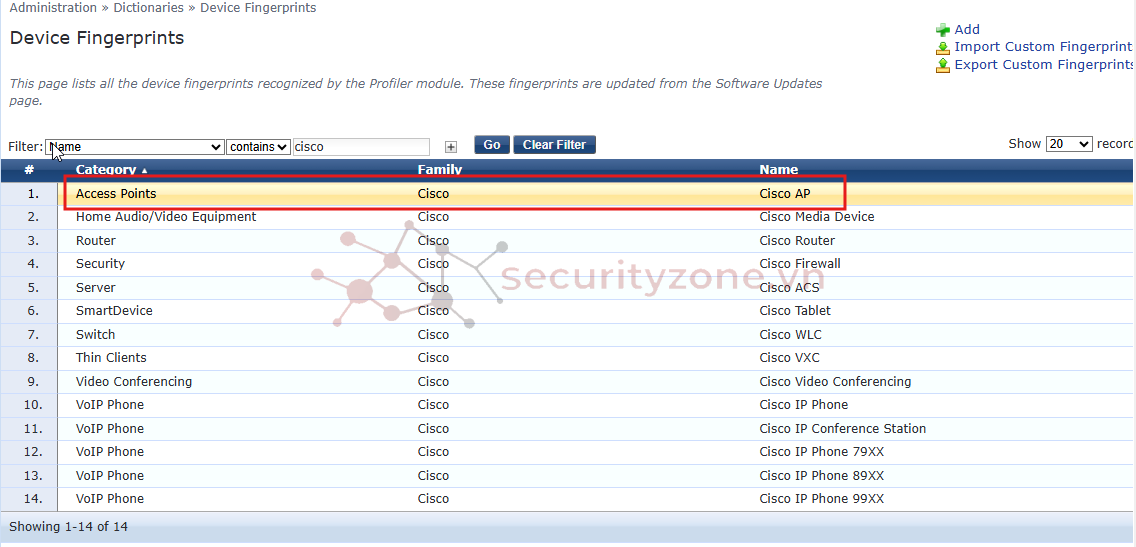Open the Show records count dropdown
Screen dimensions: 1136x547
point(1069,144)
